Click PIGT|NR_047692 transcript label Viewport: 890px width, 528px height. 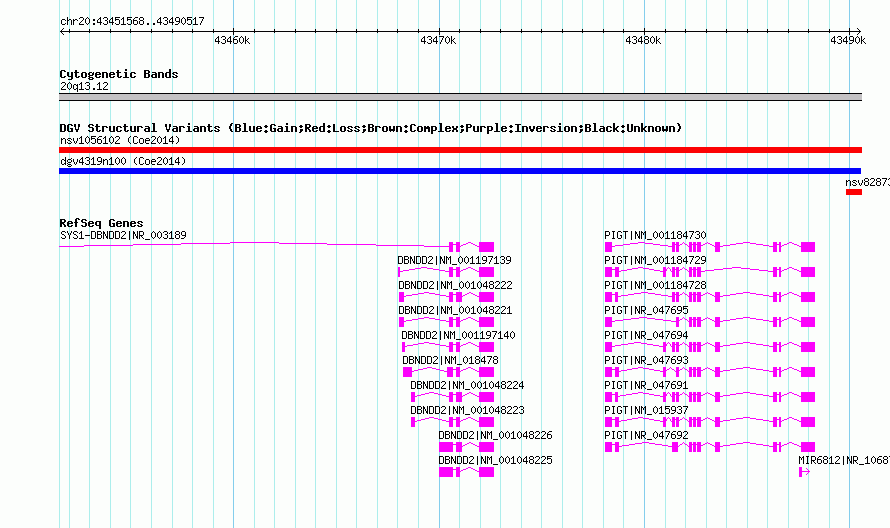[x=646, y=435]
